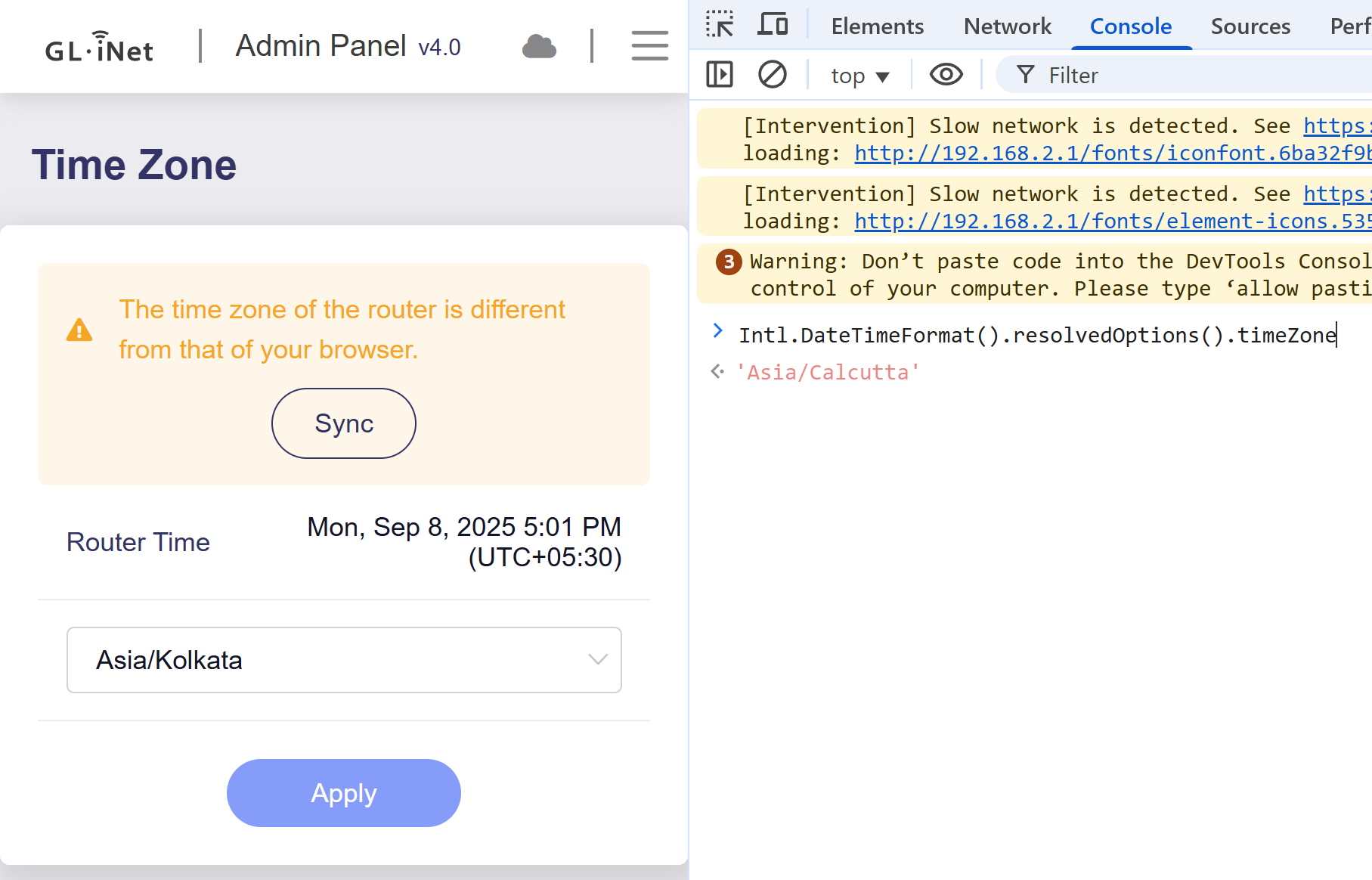Expand the top JavaScript context dropdown
1372x880 pixels.
(x=860, y=76)
